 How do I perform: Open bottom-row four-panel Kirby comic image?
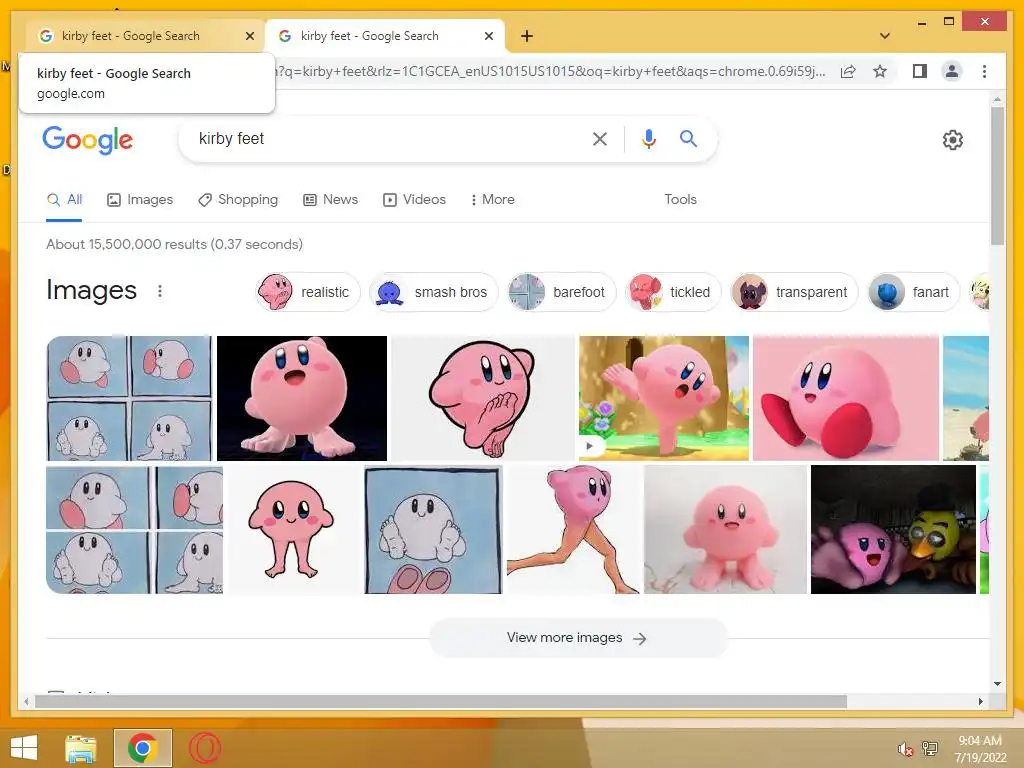135,530
